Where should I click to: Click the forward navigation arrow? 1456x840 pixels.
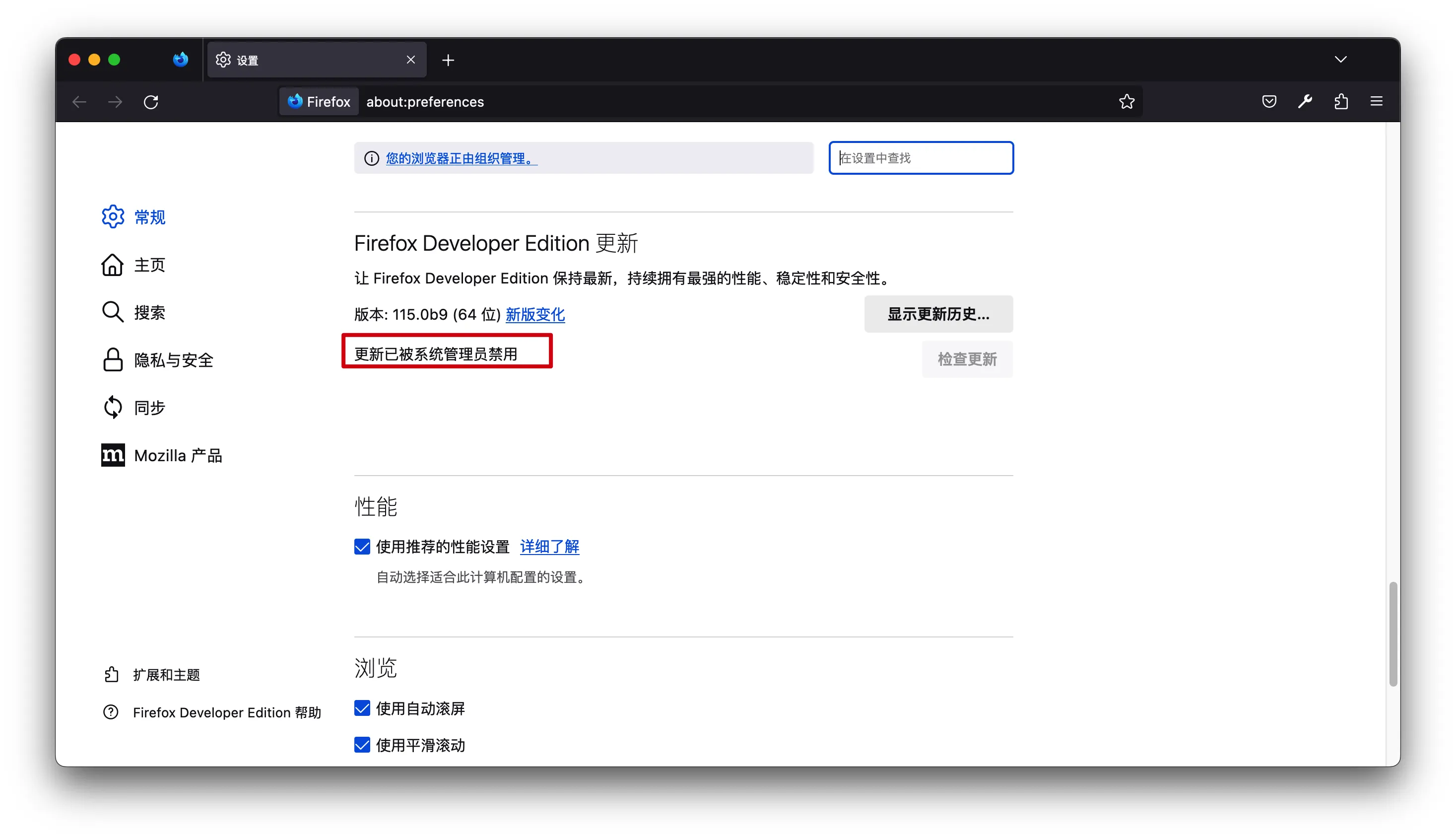[115, 102]
